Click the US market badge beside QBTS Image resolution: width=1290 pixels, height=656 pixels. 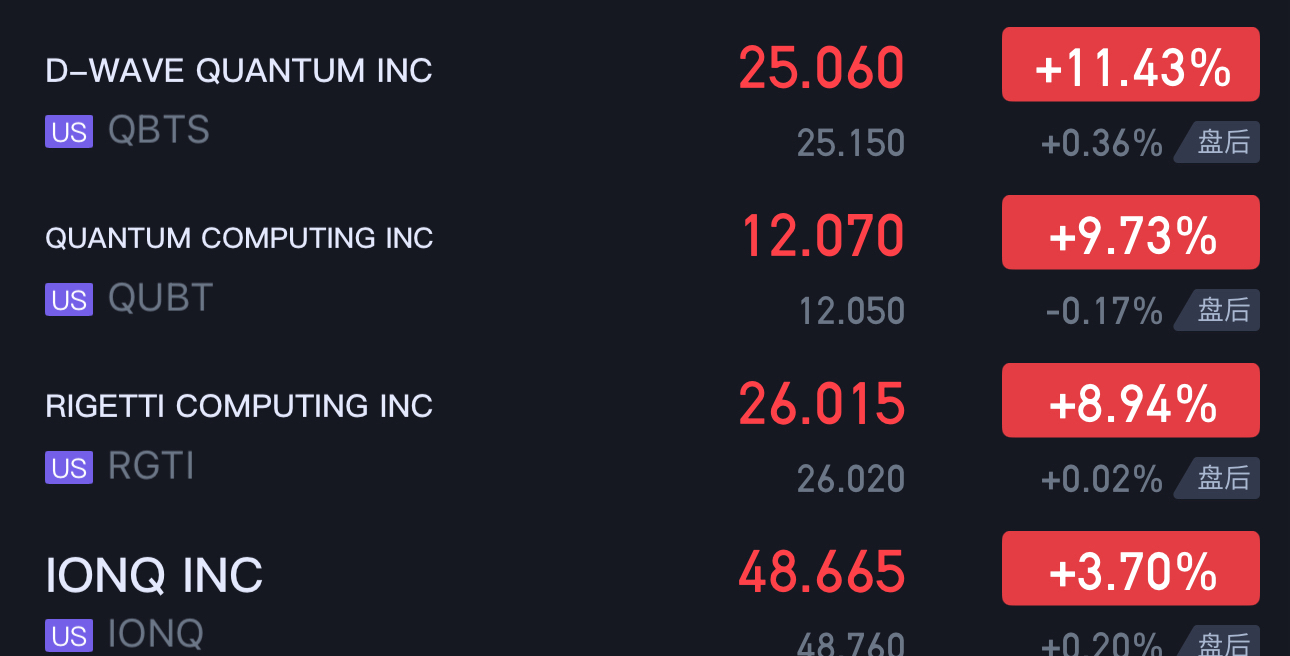point(69,132)
